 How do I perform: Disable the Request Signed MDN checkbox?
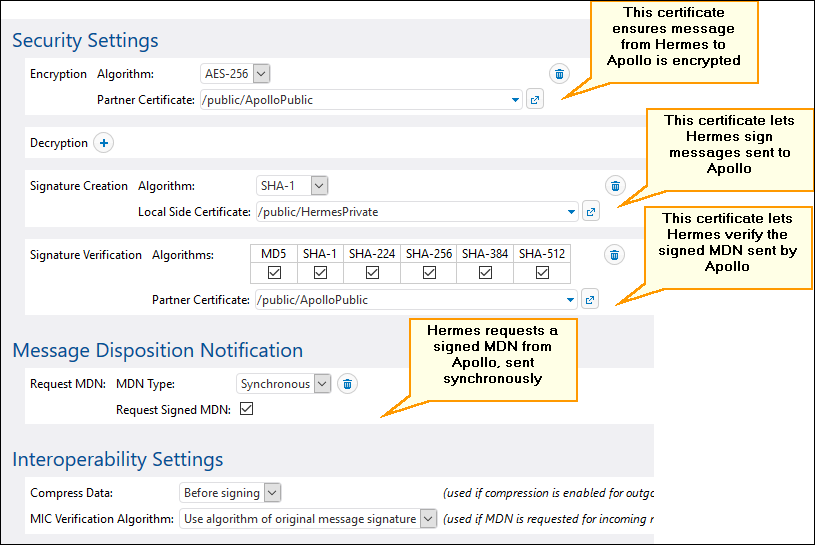point(246,409)
